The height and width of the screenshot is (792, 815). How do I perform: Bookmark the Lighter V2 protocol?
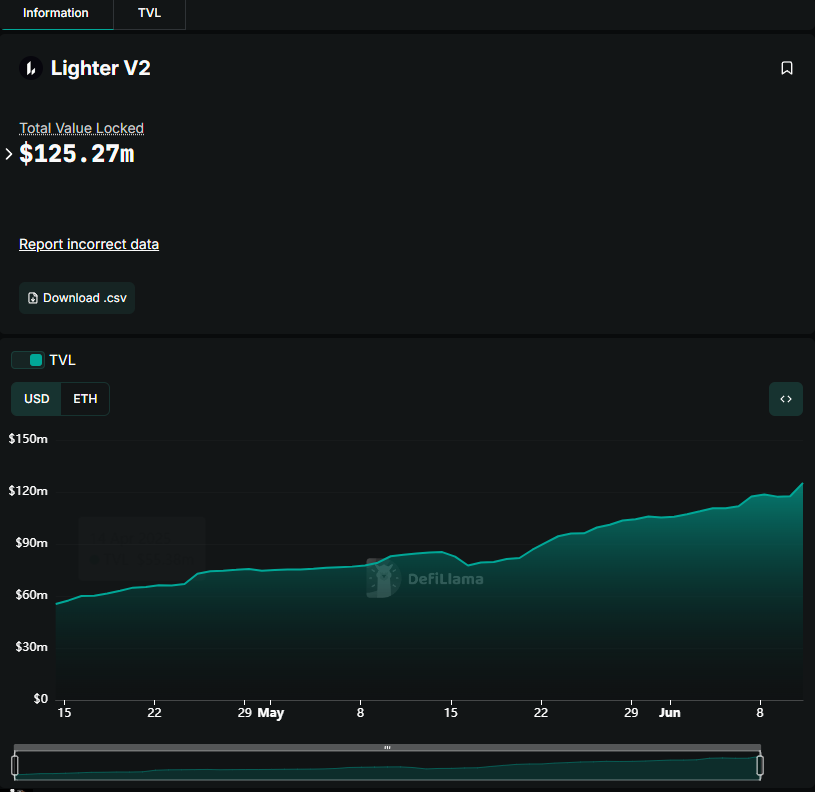(787, 68)
